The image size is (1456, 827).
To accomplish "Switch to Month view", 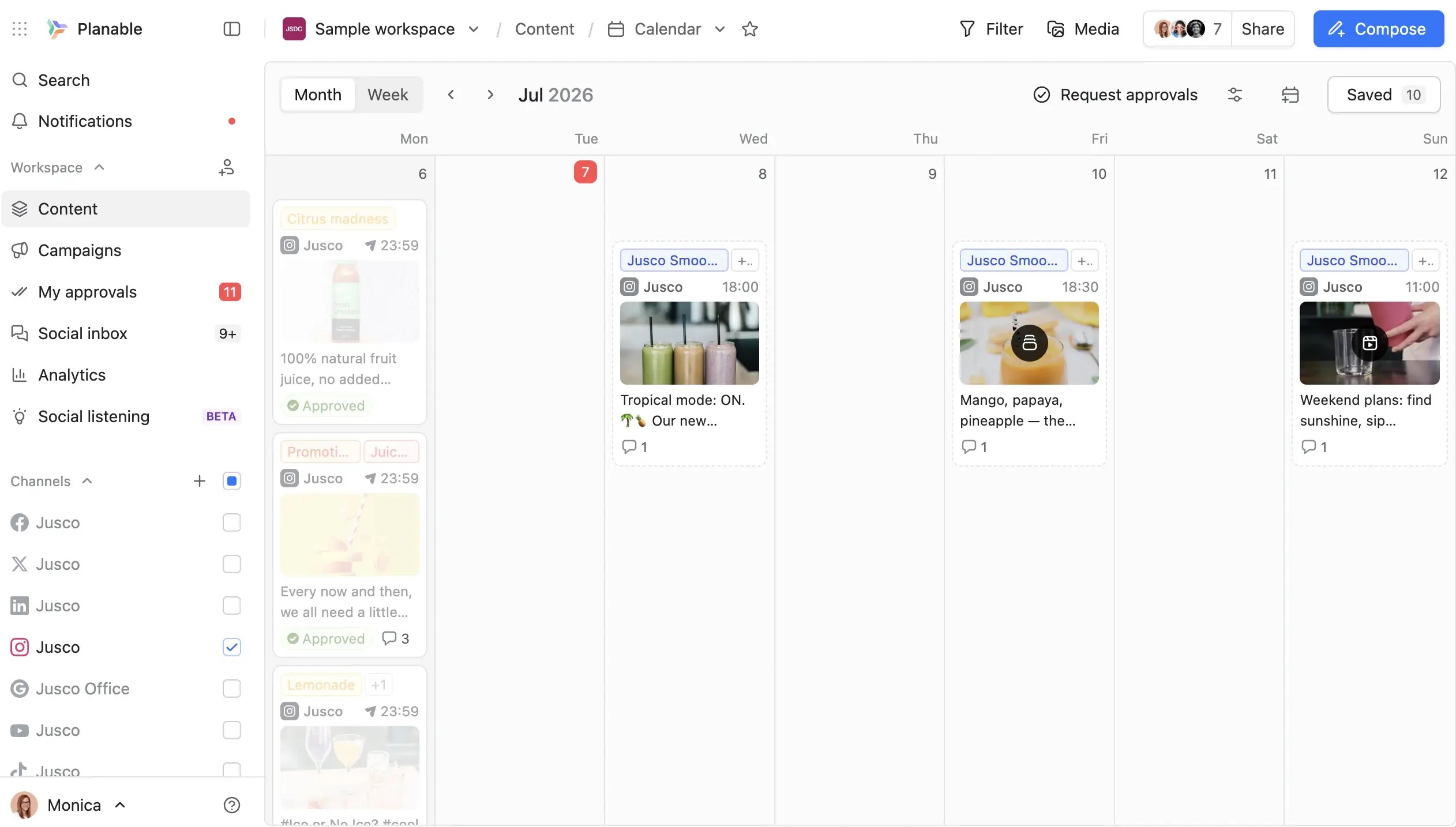I will pos(317,95).
